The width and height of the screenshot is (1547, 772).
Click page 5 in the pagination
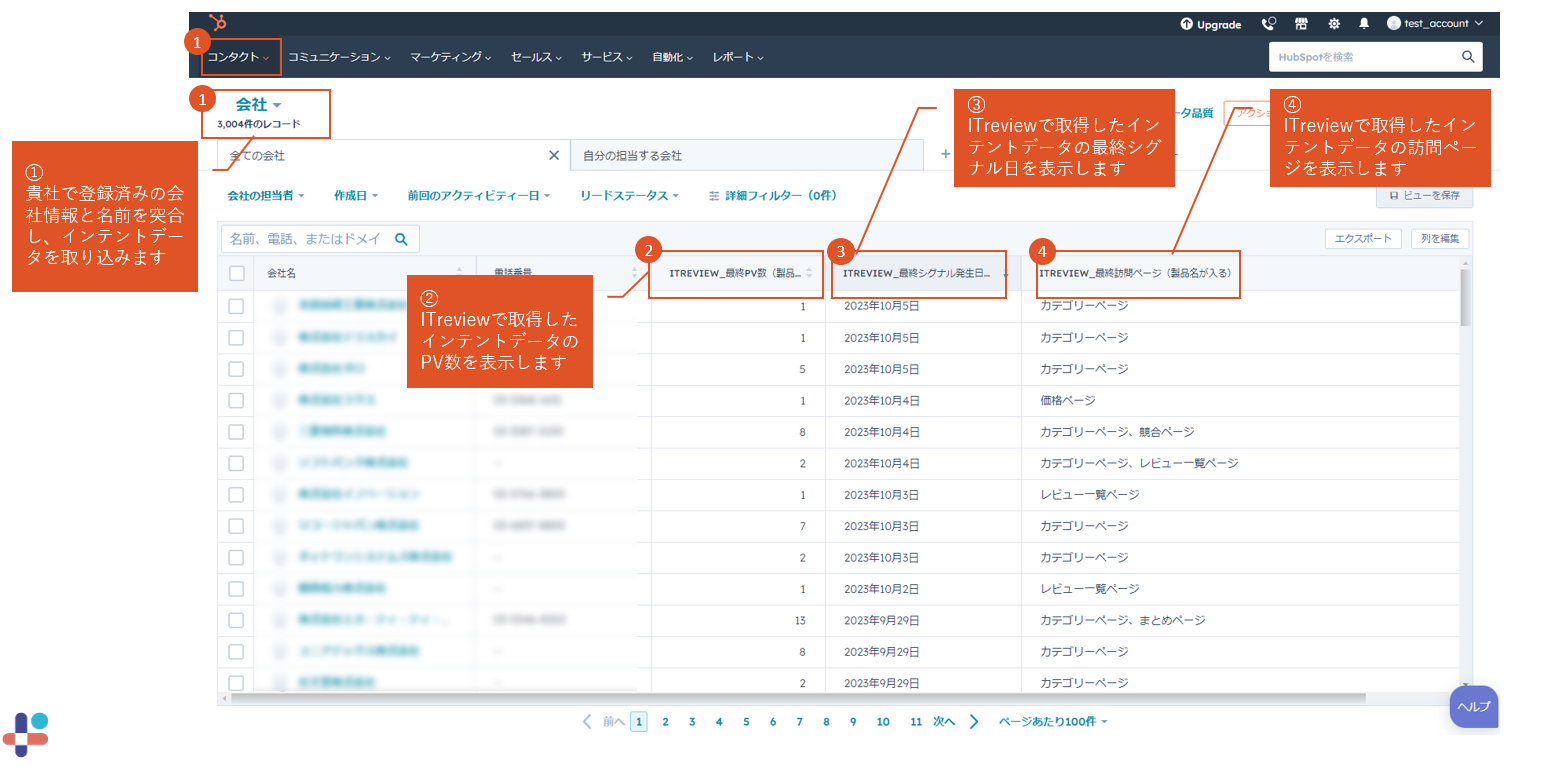(x=746, y=721)
